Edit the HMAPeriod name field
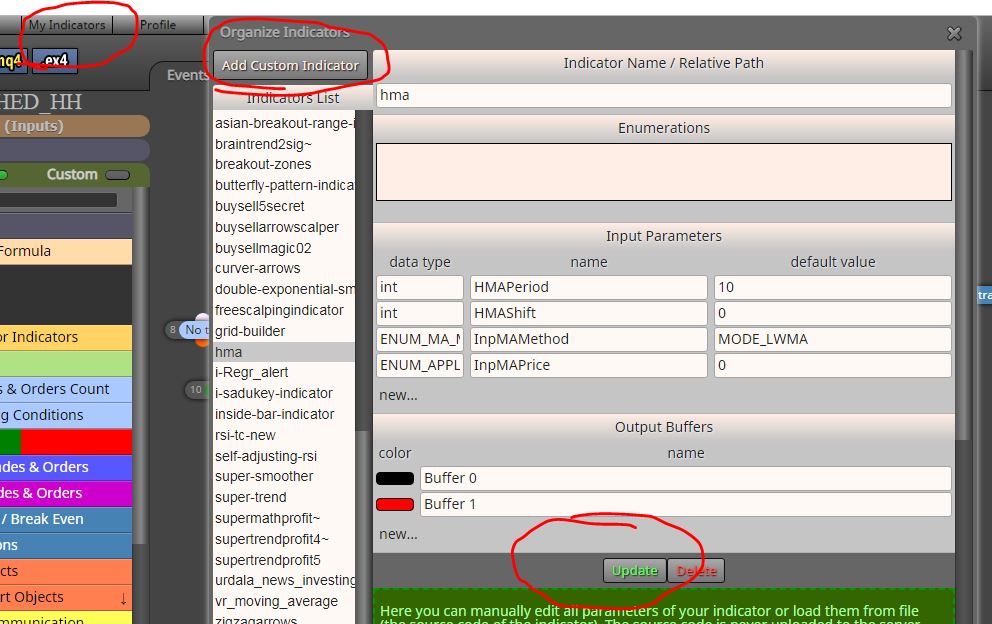The image size is (992, 624). [x=588, y=287]
